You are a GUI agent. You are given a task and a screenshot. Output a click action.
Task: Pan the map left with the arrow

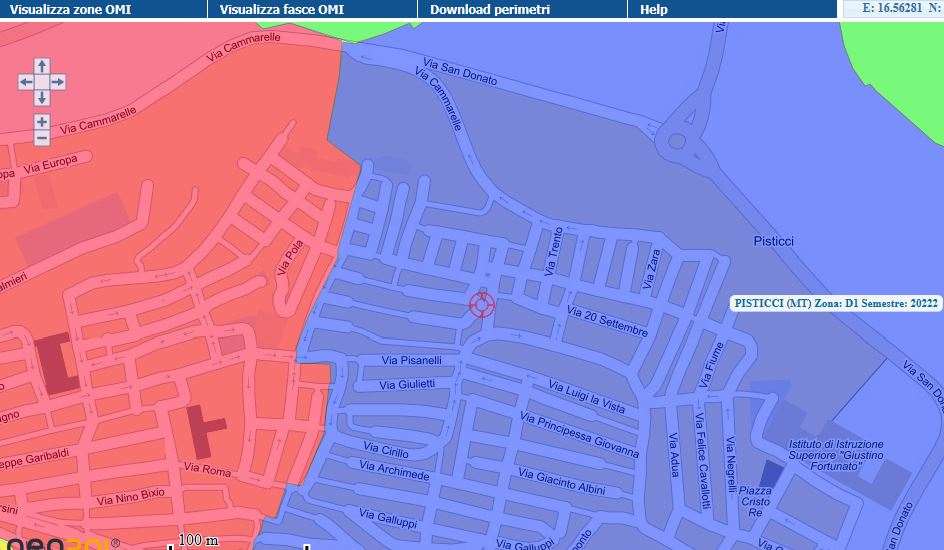click(x=26, y=82)
